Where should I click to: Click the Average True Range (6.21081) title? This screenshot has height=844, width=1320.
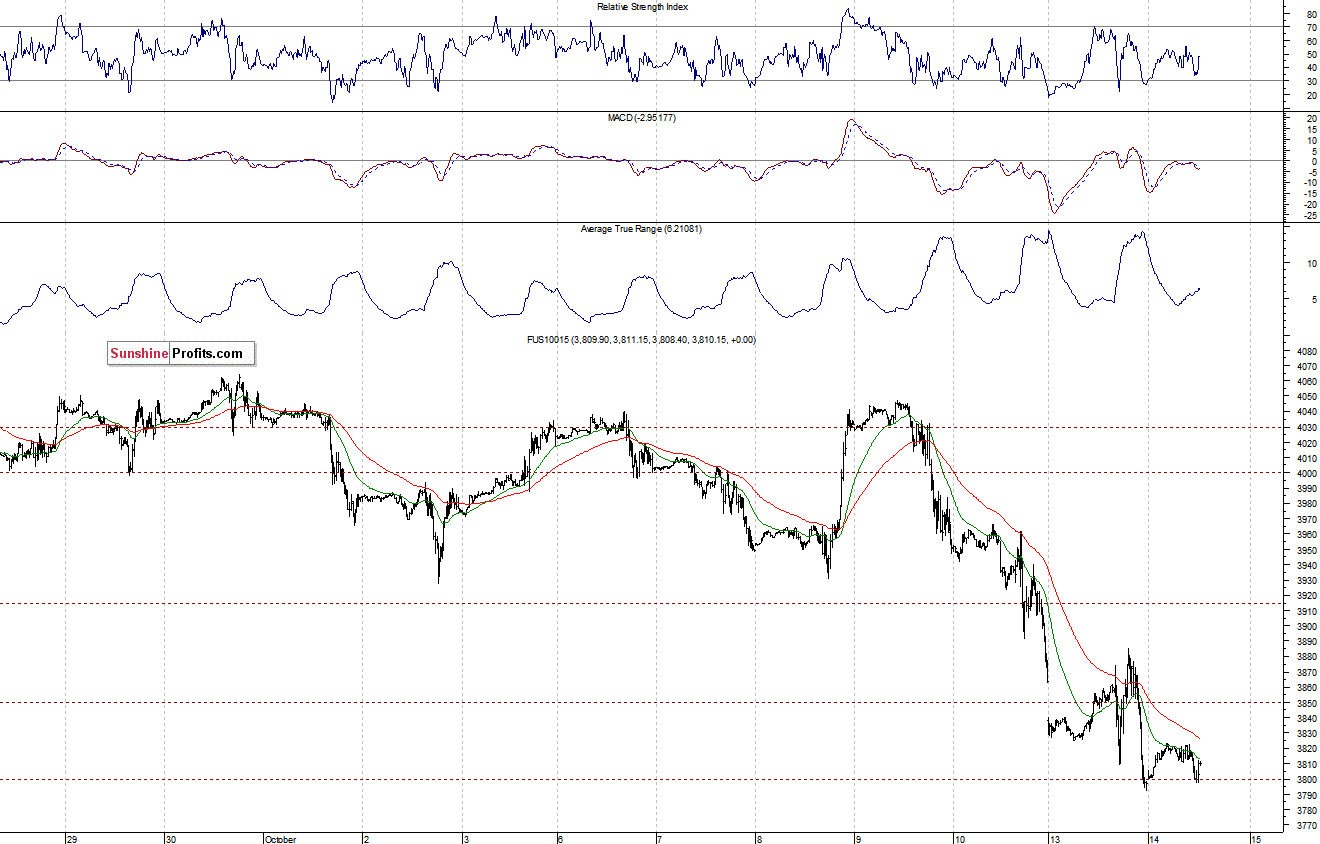click(642, 229)
